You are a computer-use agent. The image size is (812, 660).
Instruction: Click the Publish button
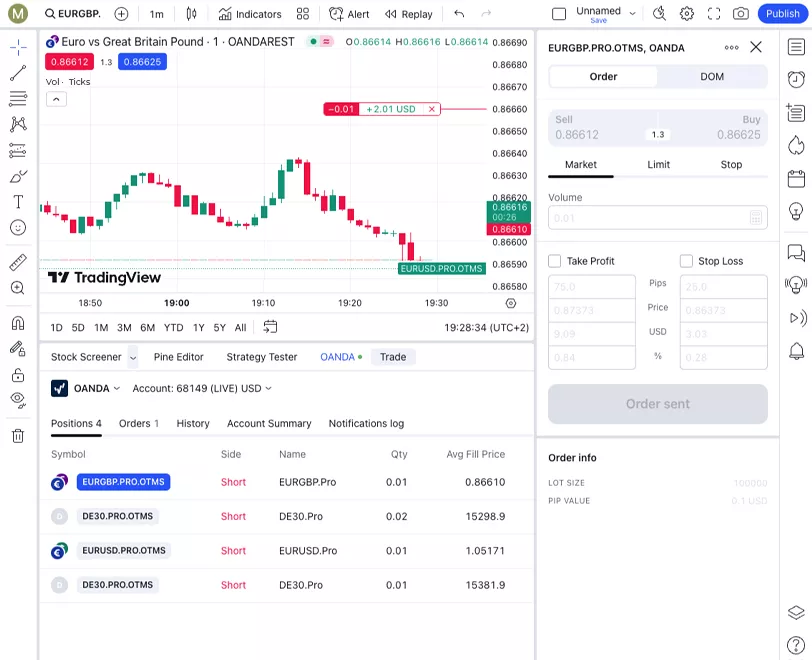coord(782,14)
